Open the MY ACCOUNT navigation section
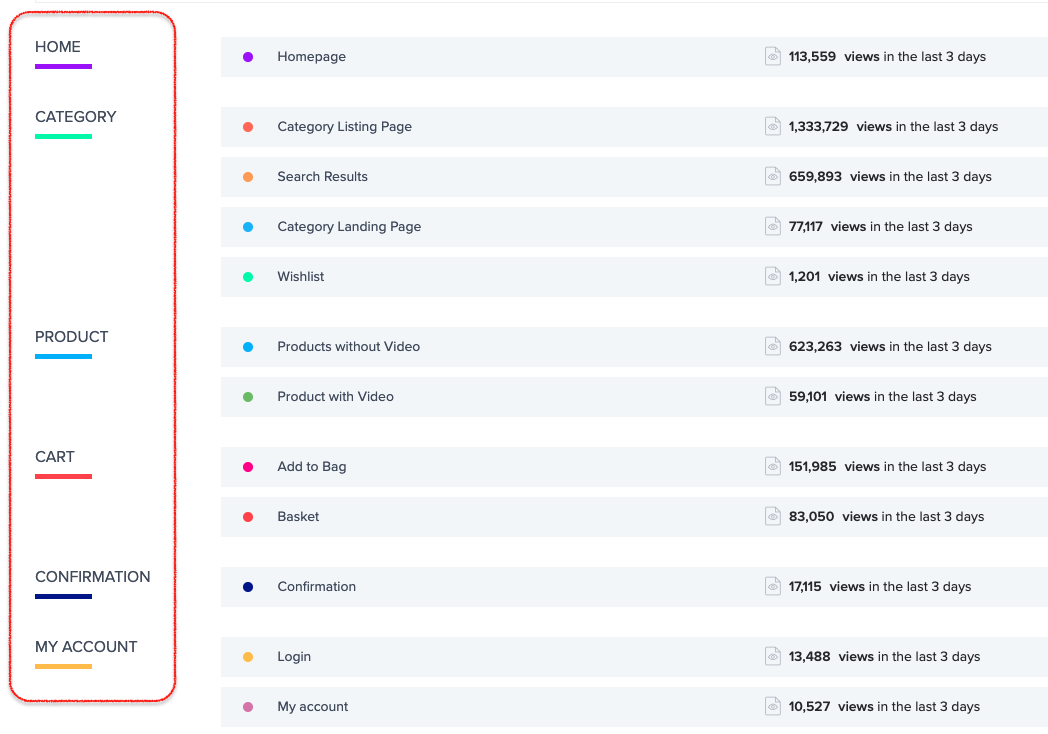The height and width of the screenshot is (734, 1048). point(86,647)
